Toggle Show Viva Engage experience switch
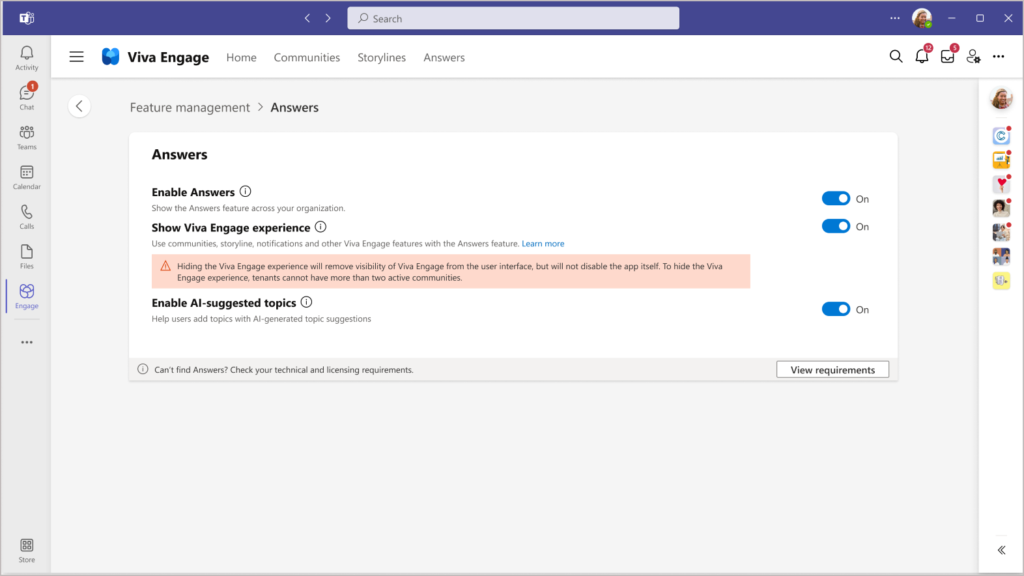 coord(836,226)
